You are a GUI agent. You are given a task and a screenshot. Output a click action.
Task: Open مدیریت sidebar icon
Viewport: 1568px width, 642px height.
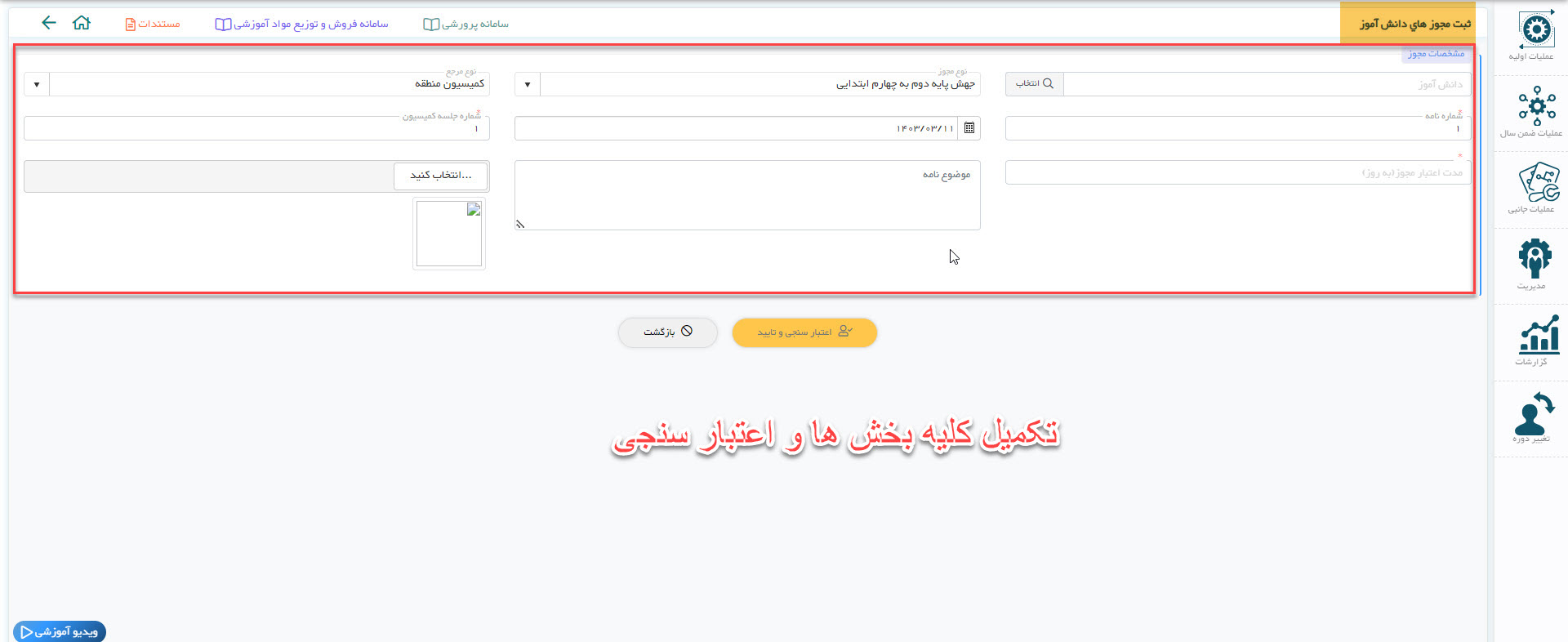point(1535,263)
